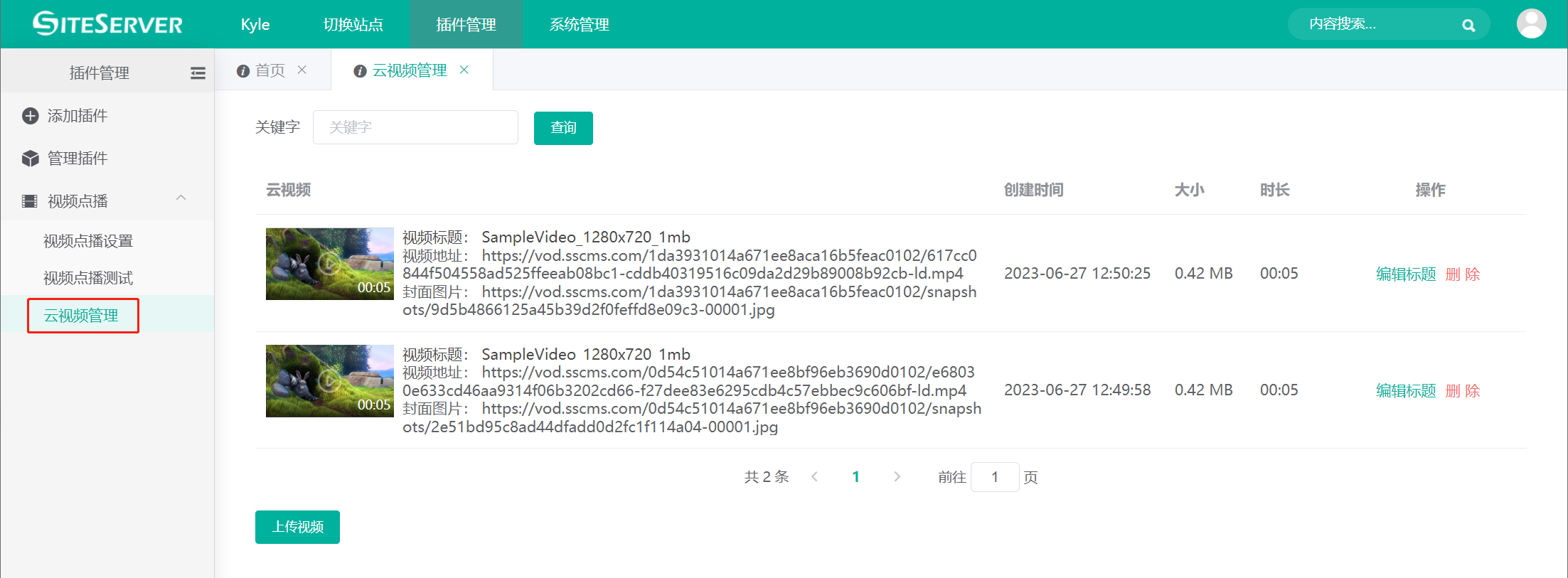Collapse the 视频点播 submenu
Viewport: 1568px width, 578px height.
point(181,198)
